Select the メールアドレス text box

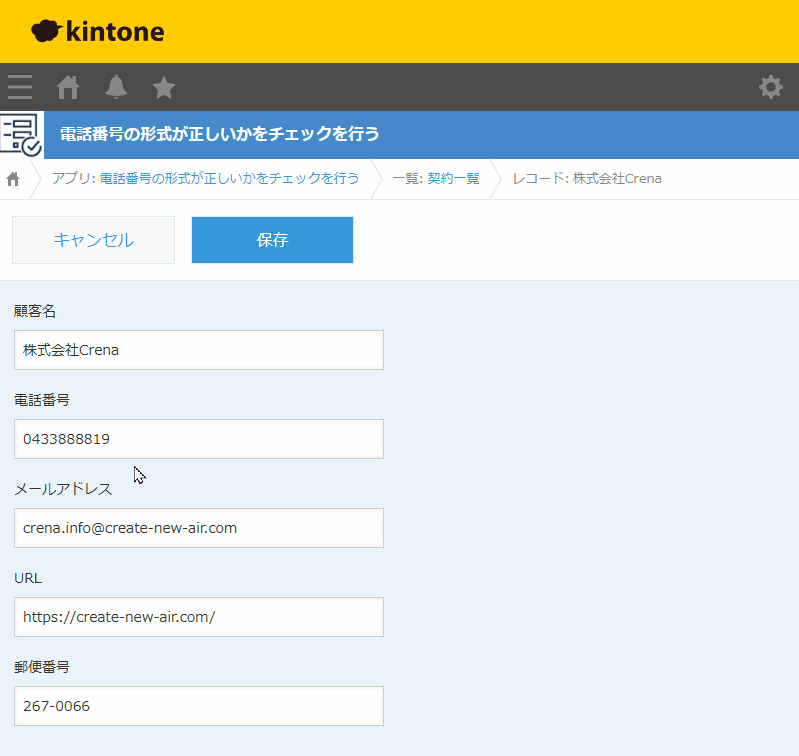(199, 528)
